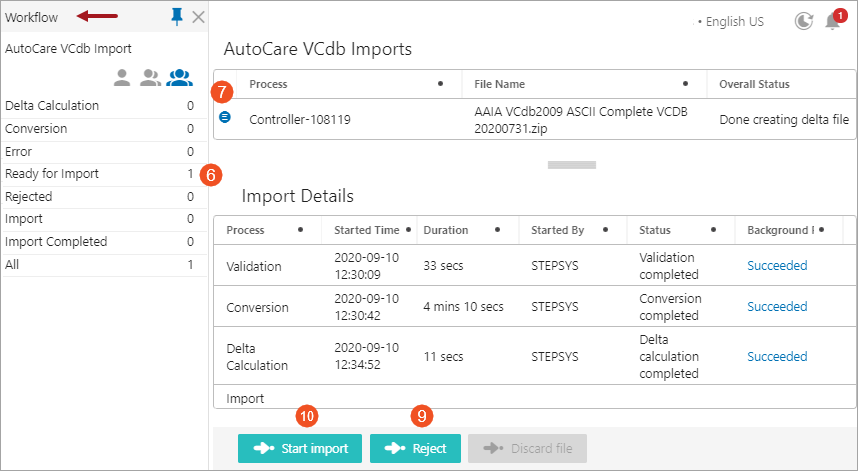The height and width of the screenshot is (471, 858).
Task: Click the gray splitter handle between tables
Action: 572,165
